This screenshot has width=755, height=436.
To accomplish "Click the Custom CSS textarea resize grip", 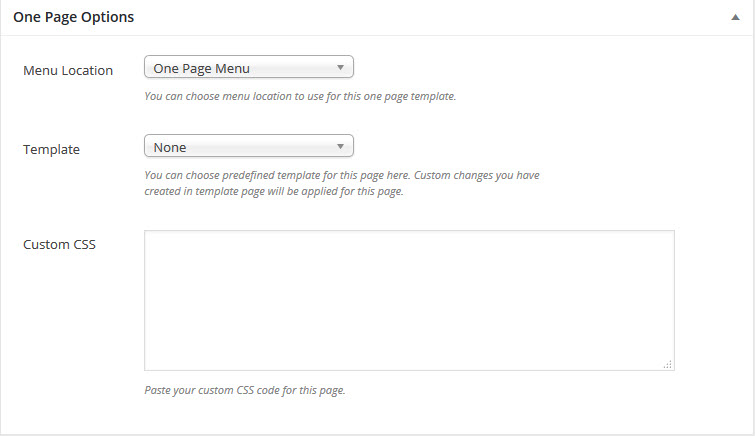I will click(668, 365).
